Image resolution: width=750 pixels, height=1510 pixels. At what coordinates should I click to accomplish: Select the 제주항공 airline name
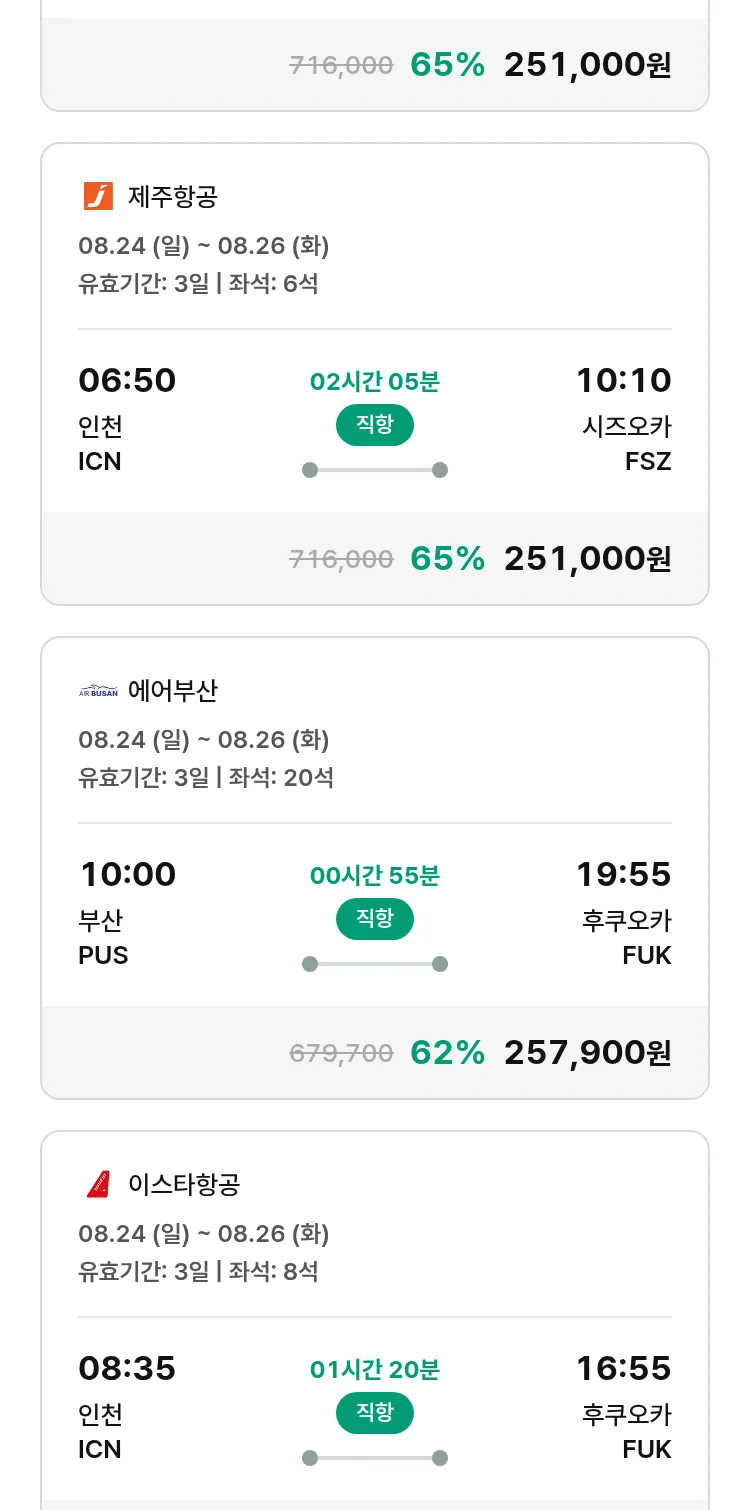point(172,196)
